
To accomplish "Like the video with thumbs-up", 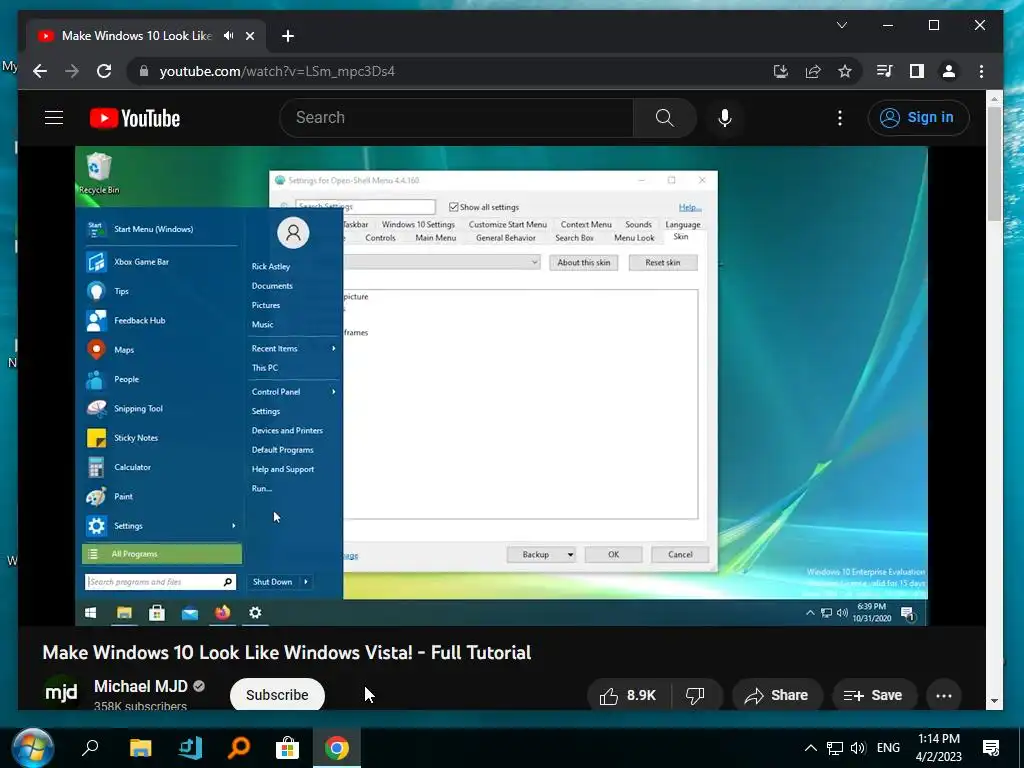I will pyautogui.click(x=628, y=696).
